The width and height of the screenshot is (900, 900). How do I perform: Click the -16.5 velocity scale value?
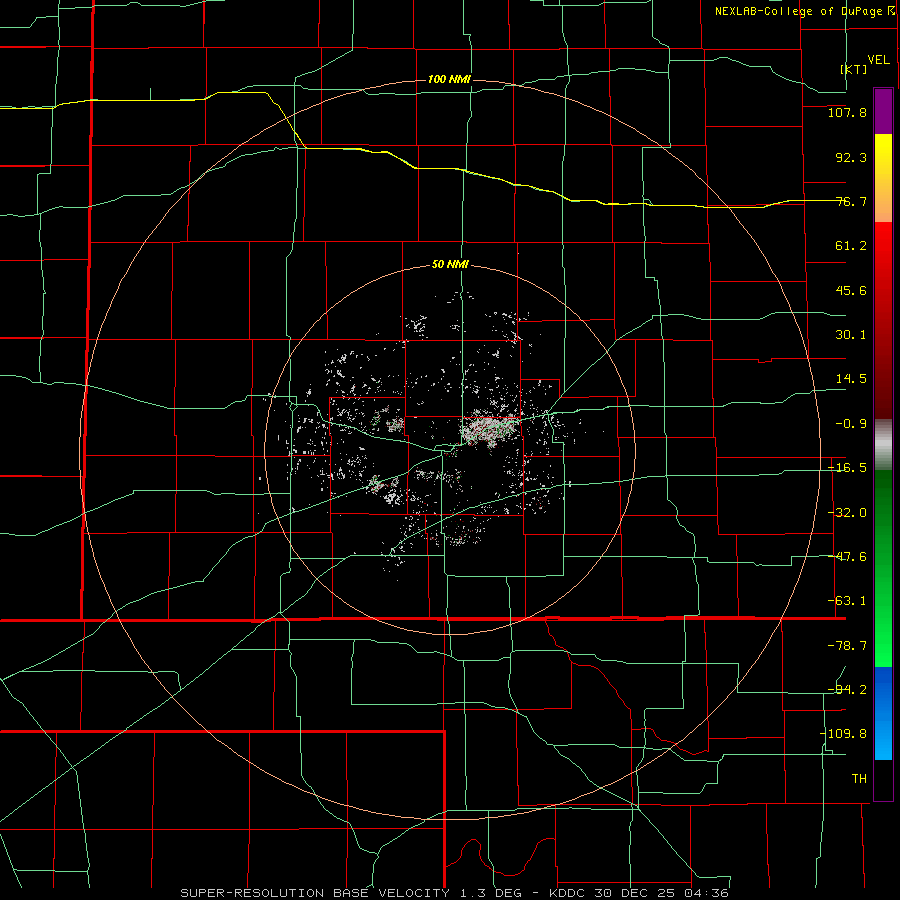pos(847,468)
